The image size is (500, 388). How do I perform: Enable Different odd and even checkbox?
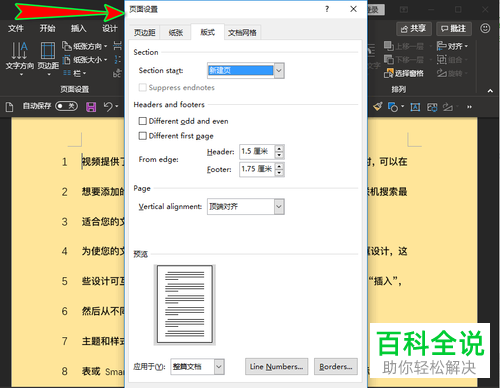pyautogui.click(x=143, y=121)
